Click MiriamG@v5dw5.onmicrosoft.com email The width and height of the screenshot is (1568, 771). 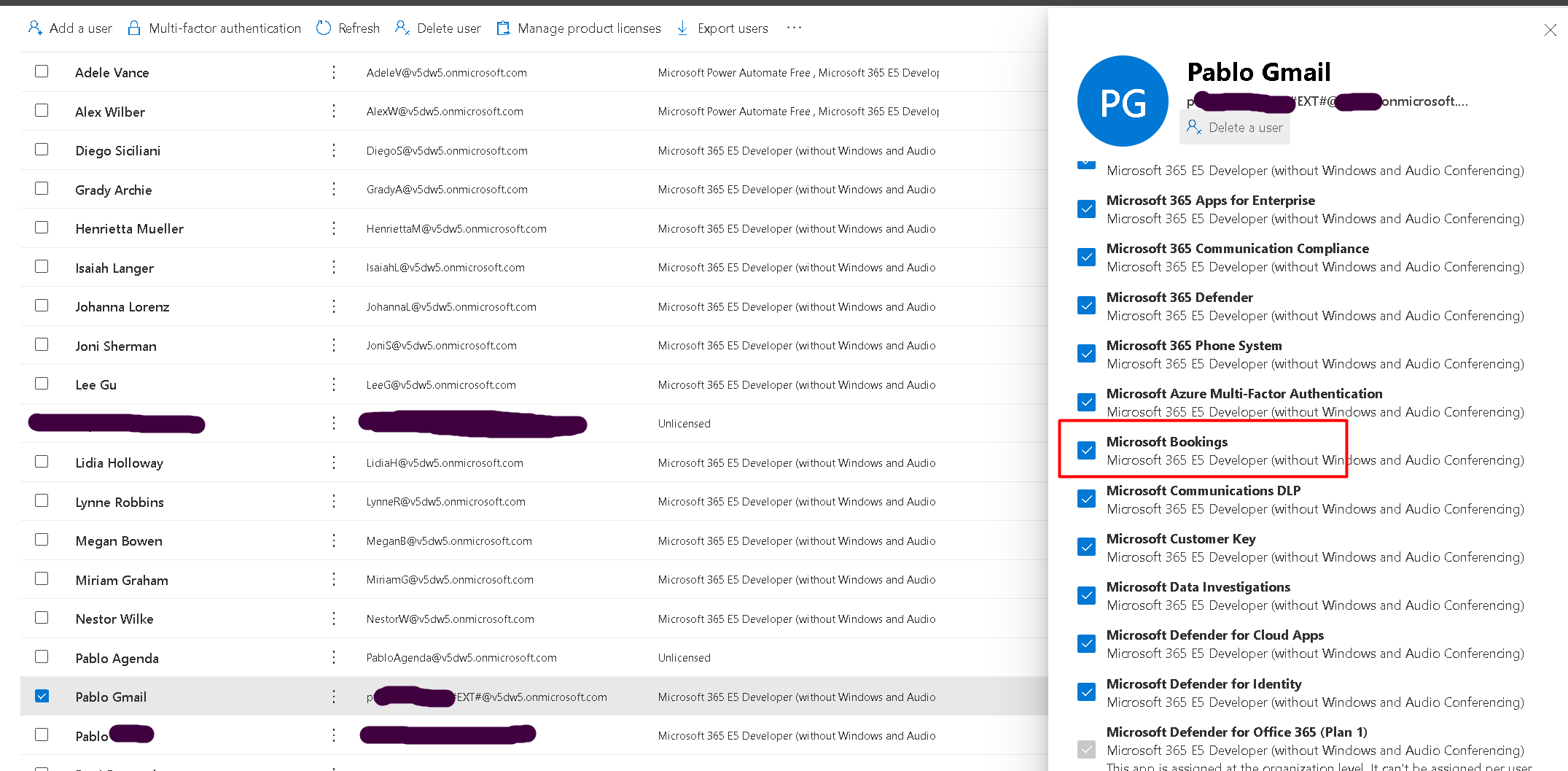tap(450, 579)
